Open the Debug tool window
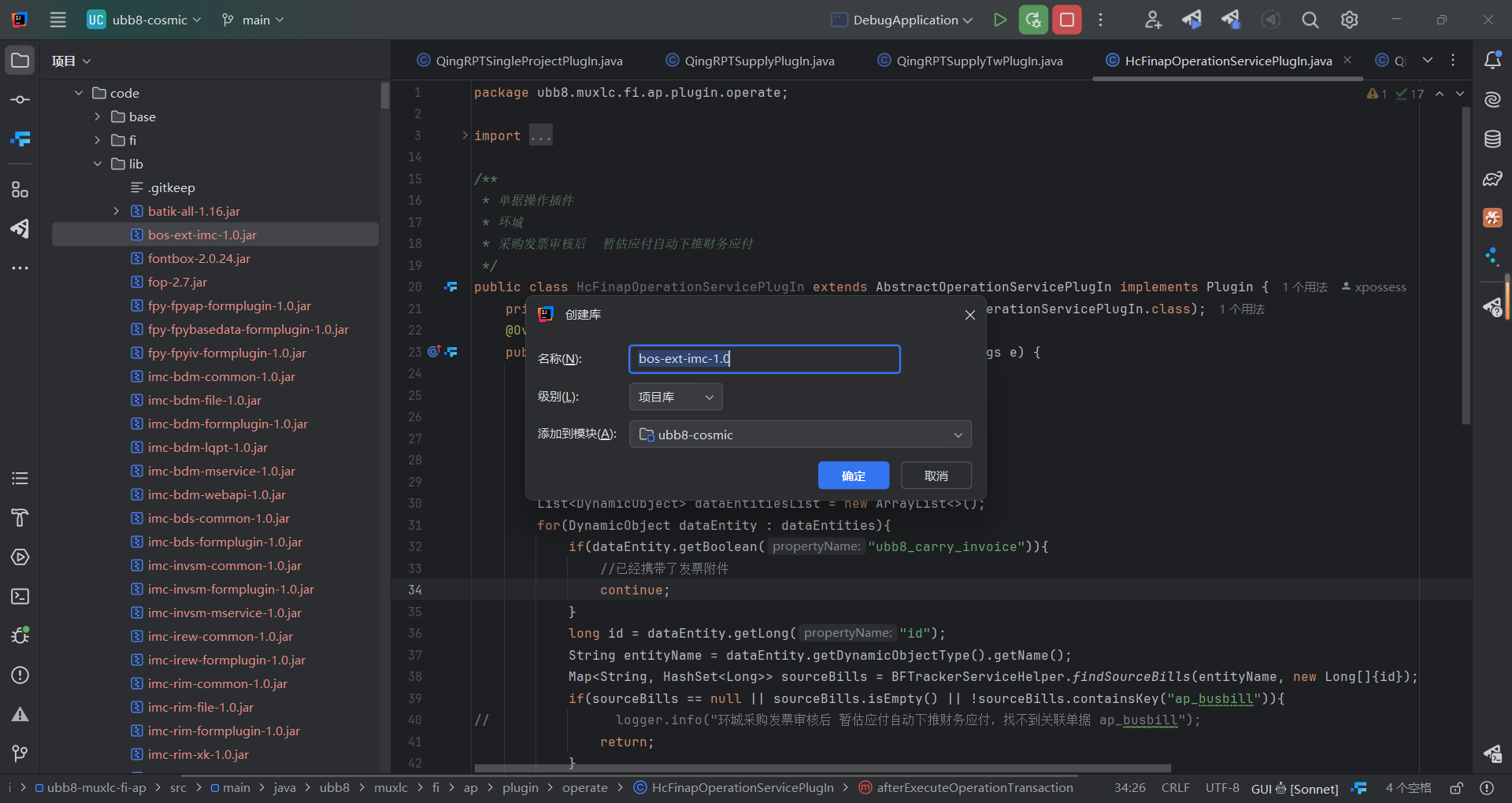The image size is (1512, 803). (20, 635)
